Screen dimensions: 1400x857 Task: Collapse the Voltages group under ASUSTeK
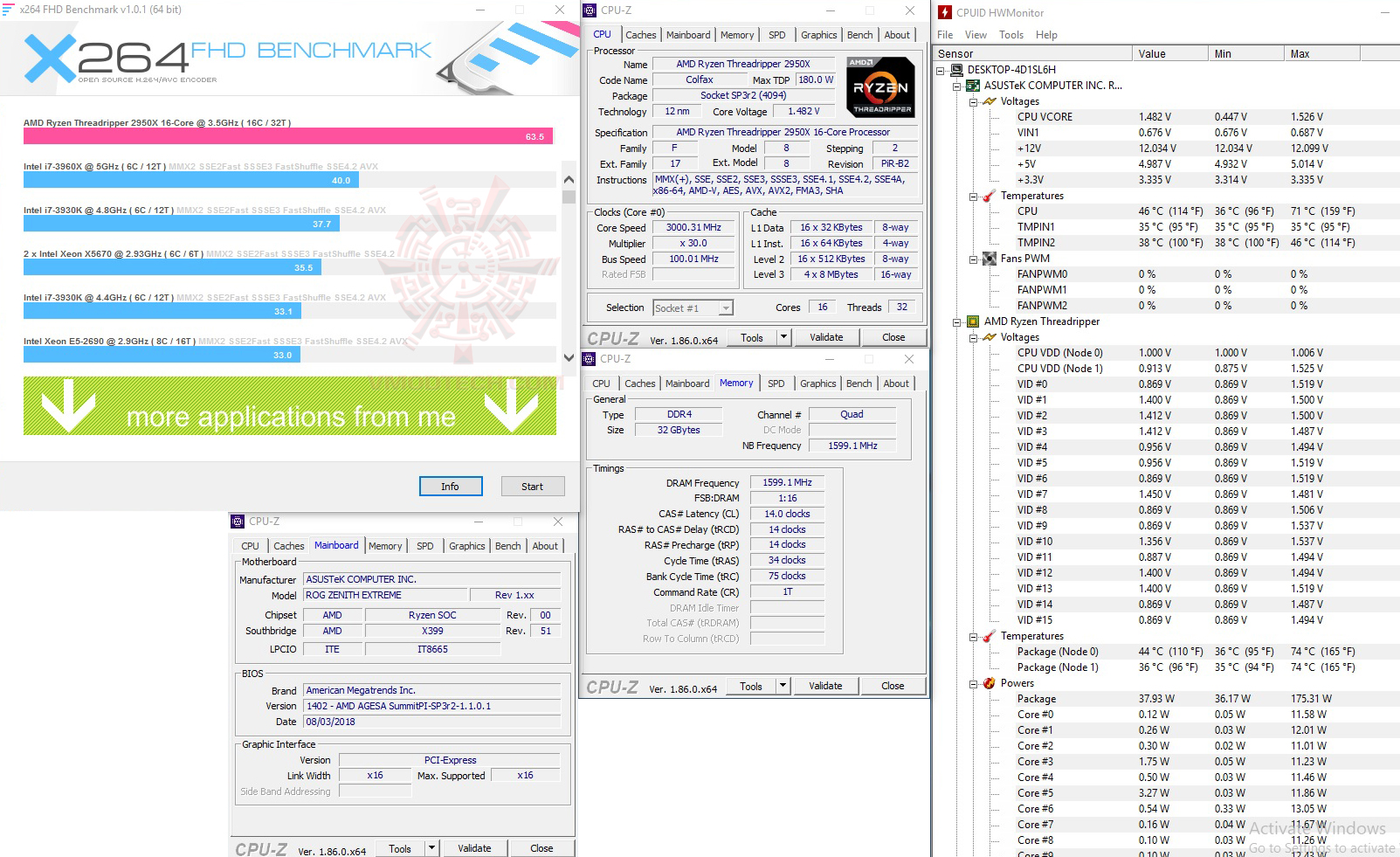974,101
